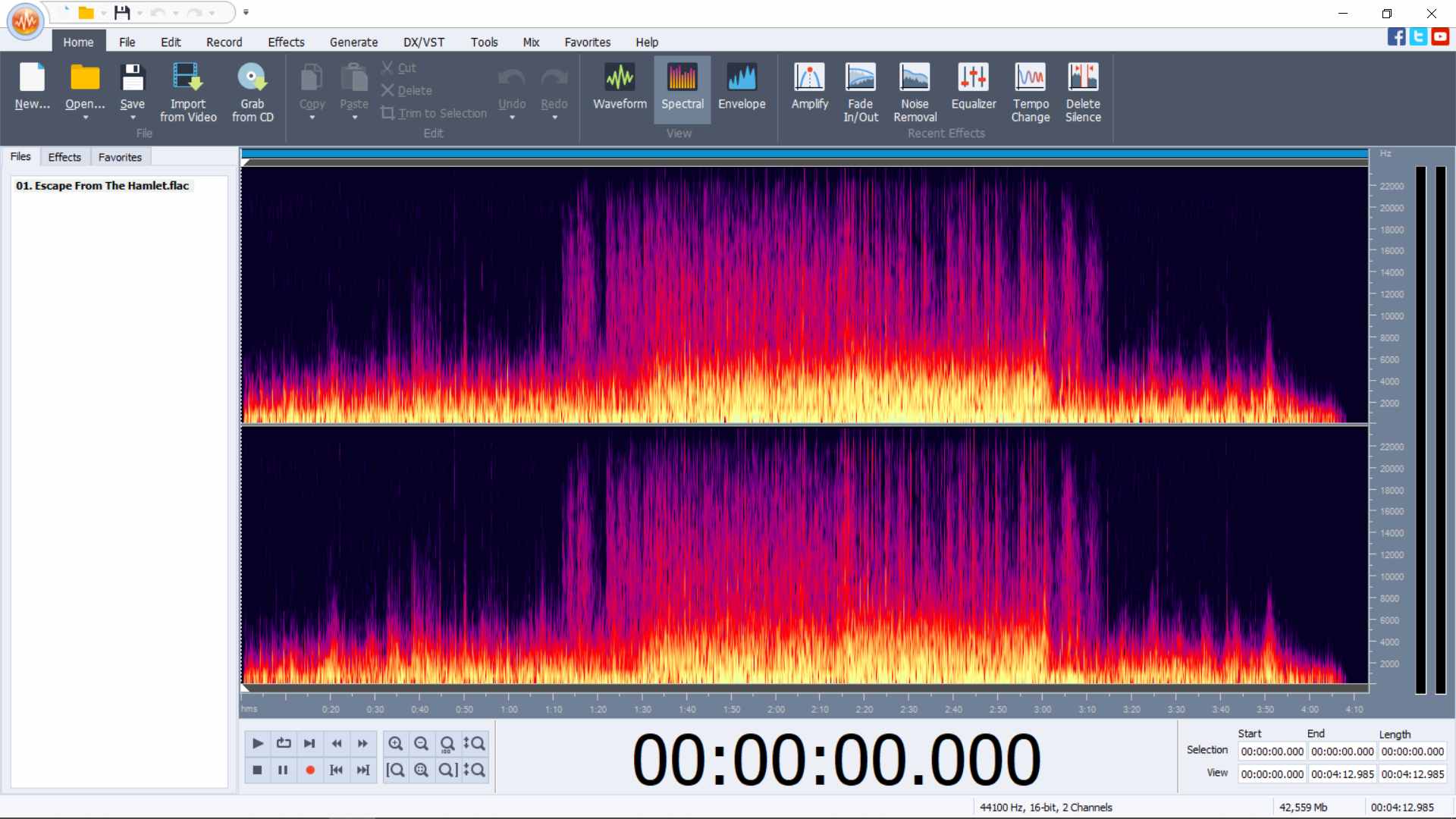Toggle the Spectral view mode
Viewport: 1456px width, 819px height.
[682, 87]
